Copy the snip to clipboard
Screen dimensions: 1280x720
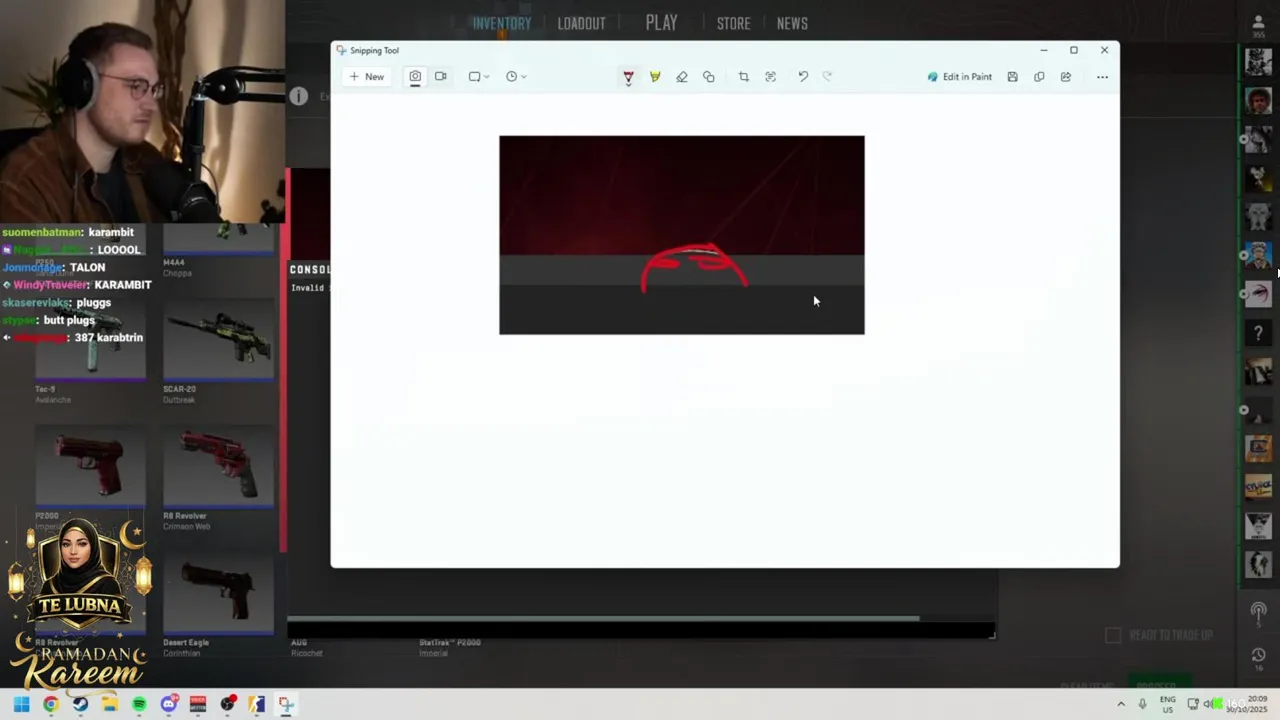tap(1039, 77)
